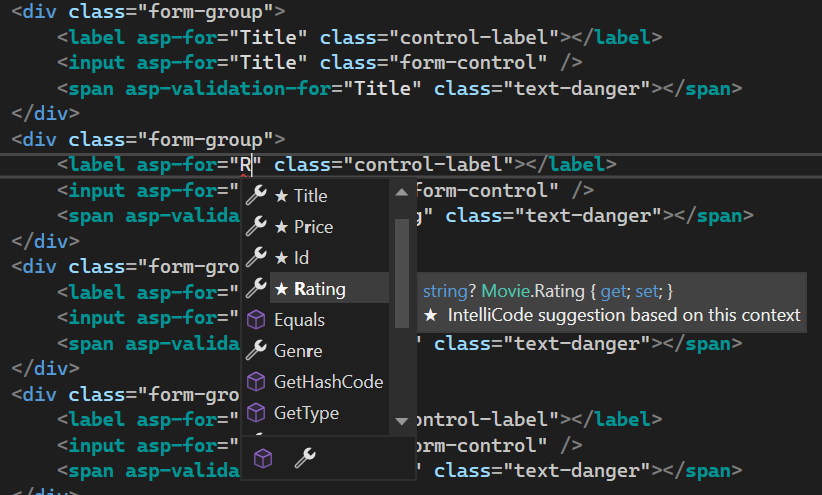
Task: Click the wrench icon next to Rating
Action: [x=256, y=289]
